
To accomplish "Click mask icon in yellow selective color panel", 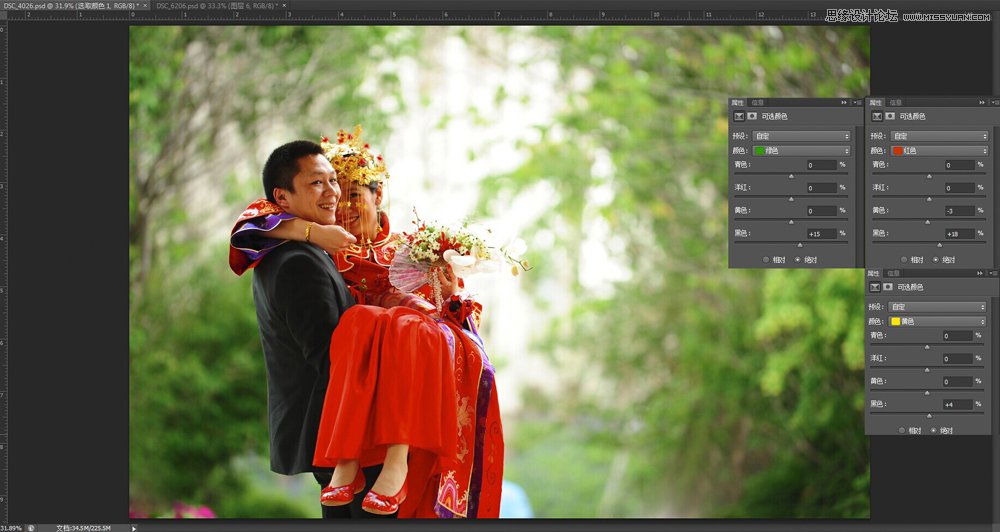I will pos(888,287).
